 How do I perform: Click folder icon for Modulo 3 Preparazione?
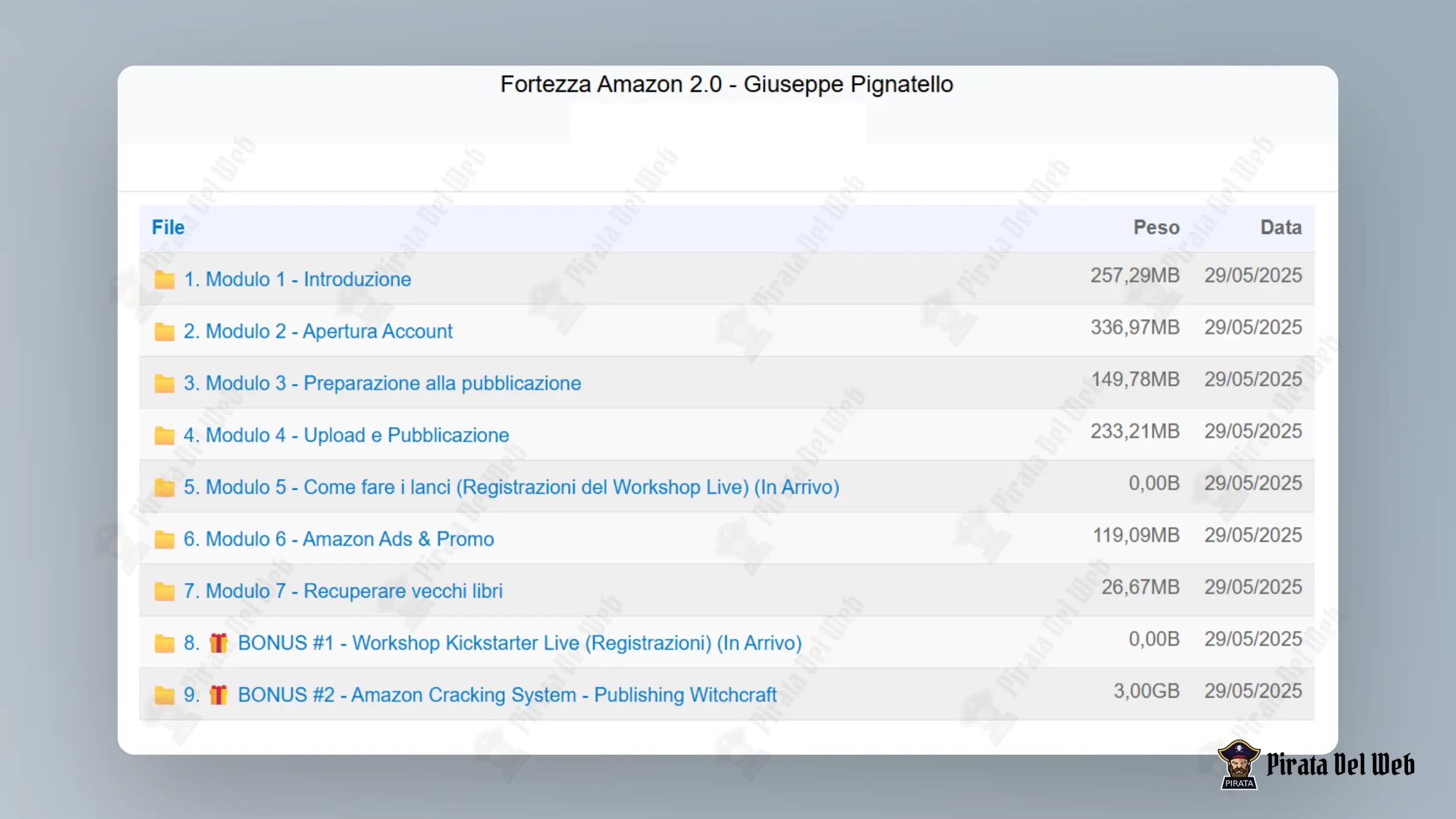pyautogui.click(x=164, y=383)
